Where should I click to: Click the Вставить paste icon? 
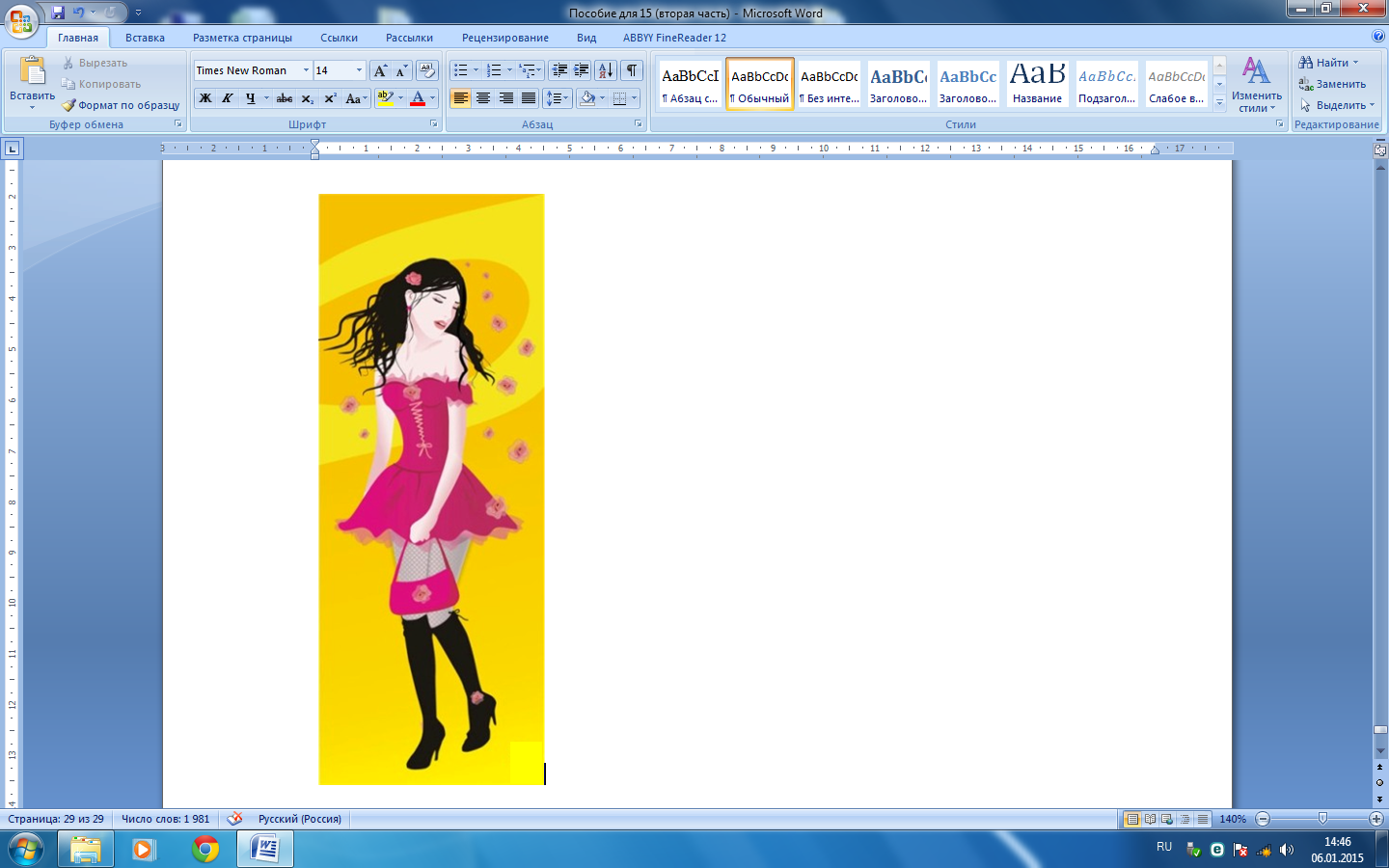(32, 72)
